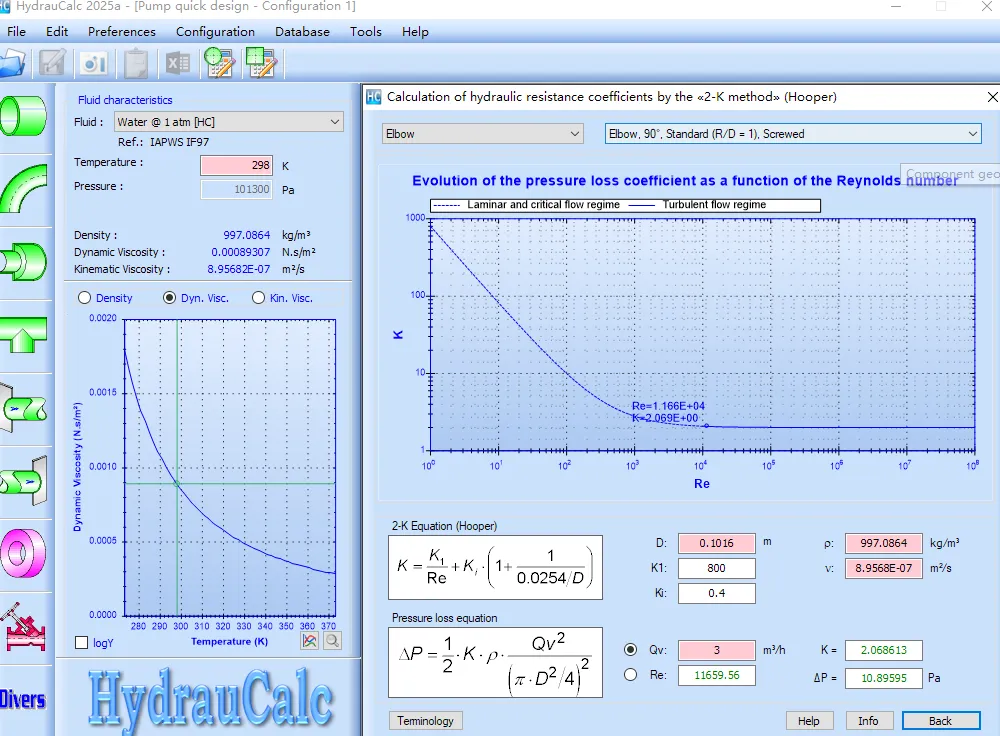1000x736 pixels.
Task: Toggle the logY checkbox
Action: (82, 643)
